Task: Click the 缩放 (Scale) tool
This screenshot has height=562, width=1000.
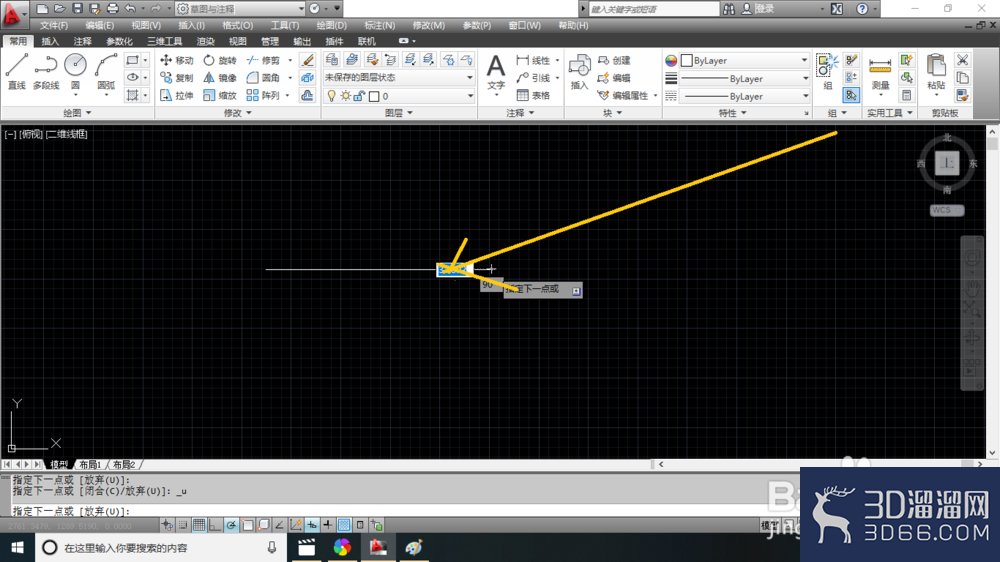Action: click(x=220, y=96)
